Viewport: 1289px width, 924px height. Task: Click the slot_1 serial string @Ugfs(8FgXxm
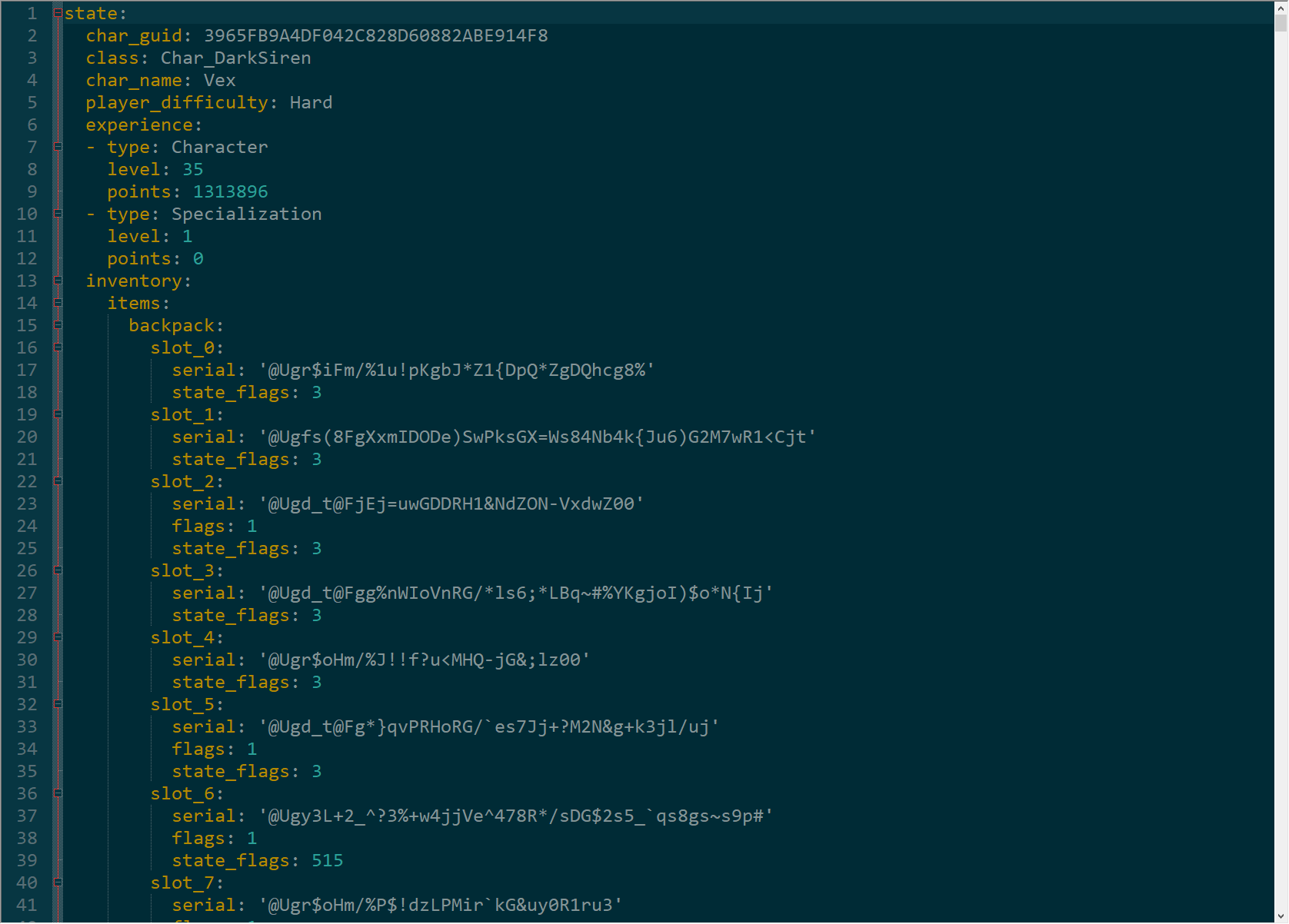pyautogui.click(x=538, y=437)
